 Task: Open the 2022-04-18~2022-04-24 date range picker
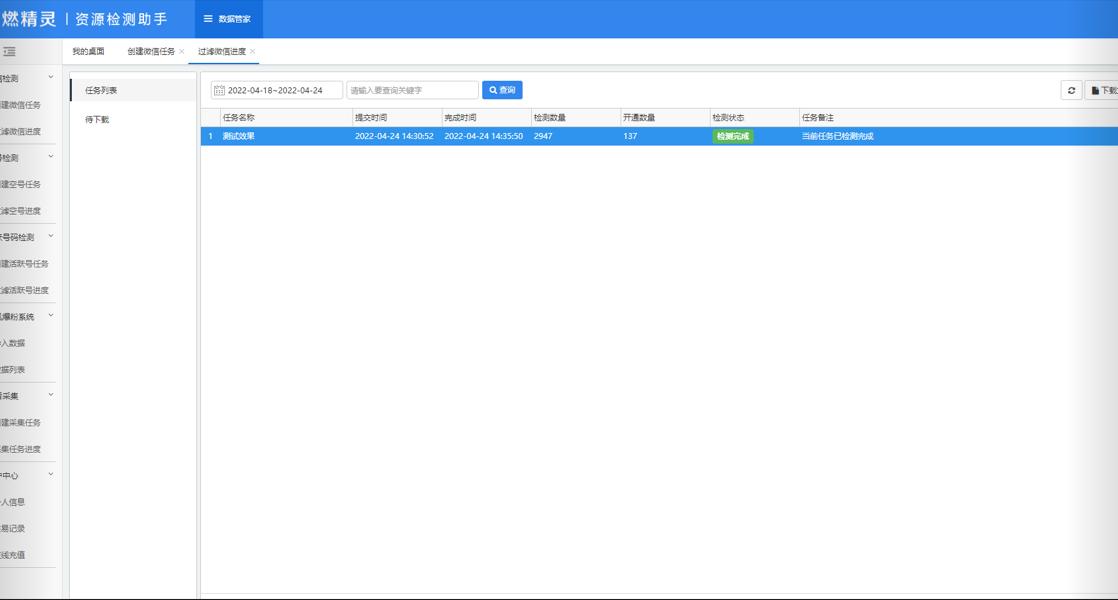tap(282, 90)
